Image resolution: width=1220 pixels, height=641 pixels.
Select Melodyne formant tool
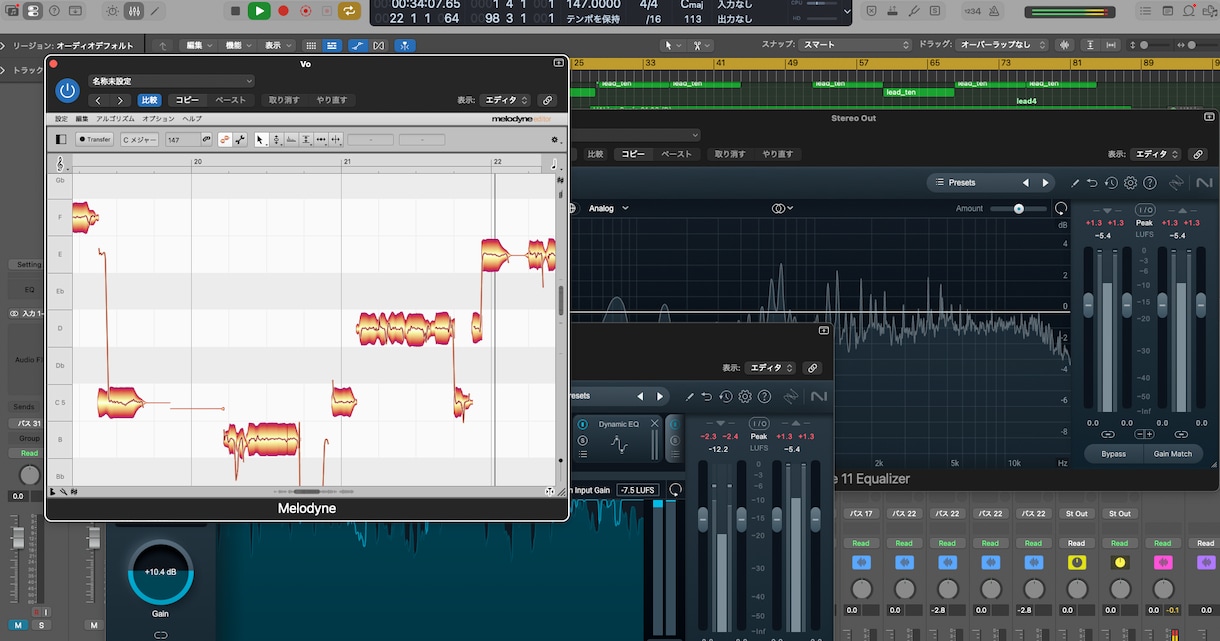click(x=291, y=140)
